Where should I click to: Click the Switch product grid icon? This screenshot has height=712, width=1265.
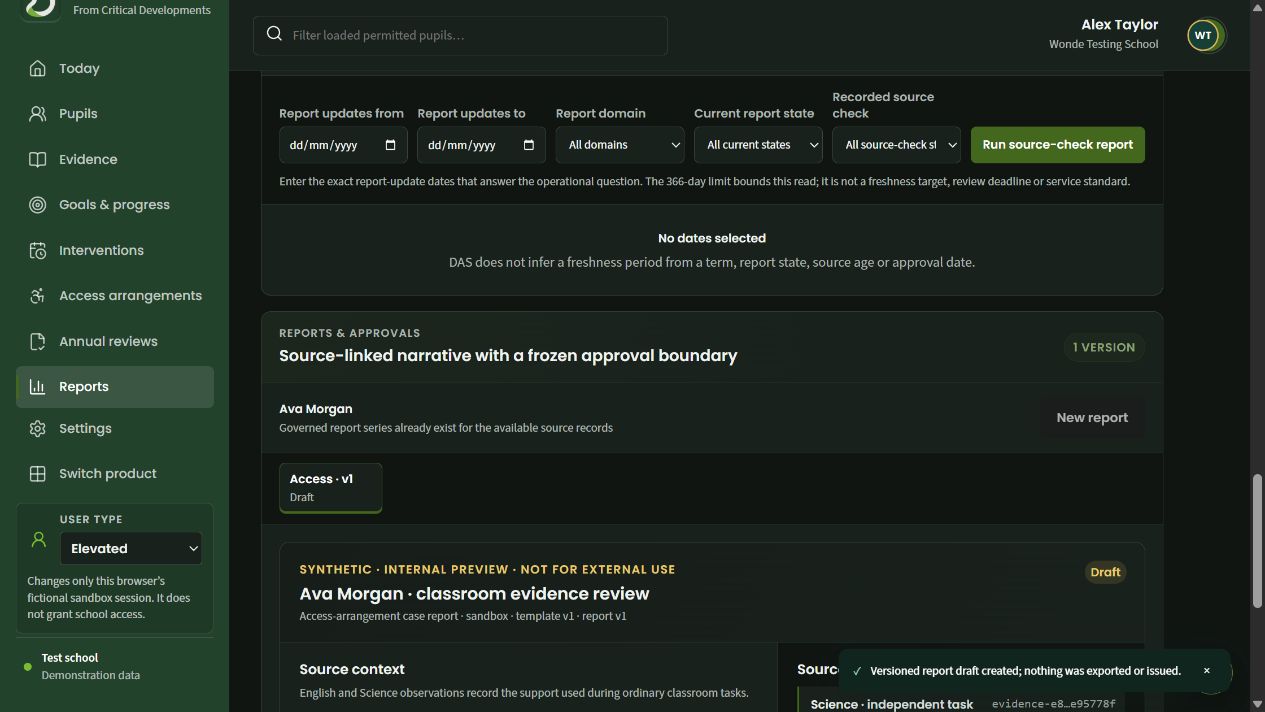[x=38, y=474]
